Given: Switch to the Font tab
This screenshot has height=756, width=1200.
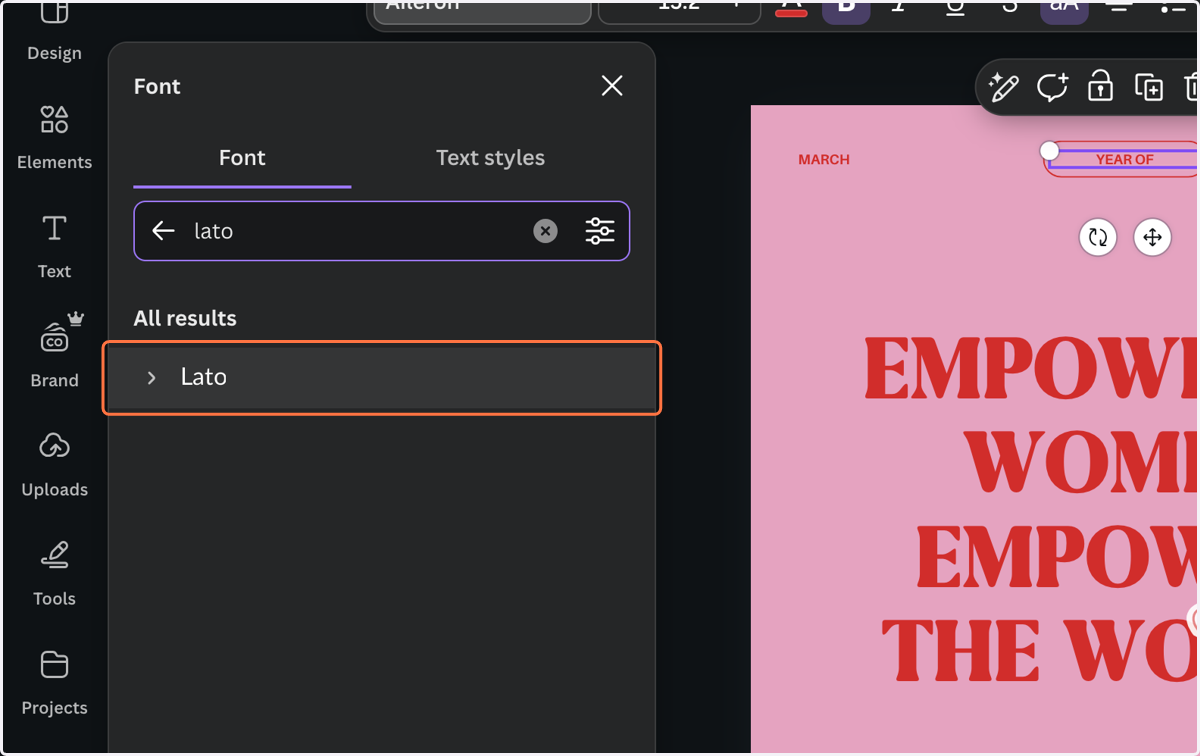Looking at the screenshot, I should [x=242, y=158].
